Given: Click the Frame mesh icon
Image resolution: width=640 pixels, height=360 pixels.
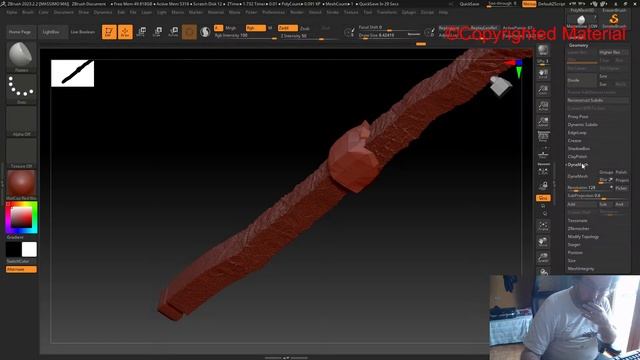Looking at the screenshot, I should 543,226.
